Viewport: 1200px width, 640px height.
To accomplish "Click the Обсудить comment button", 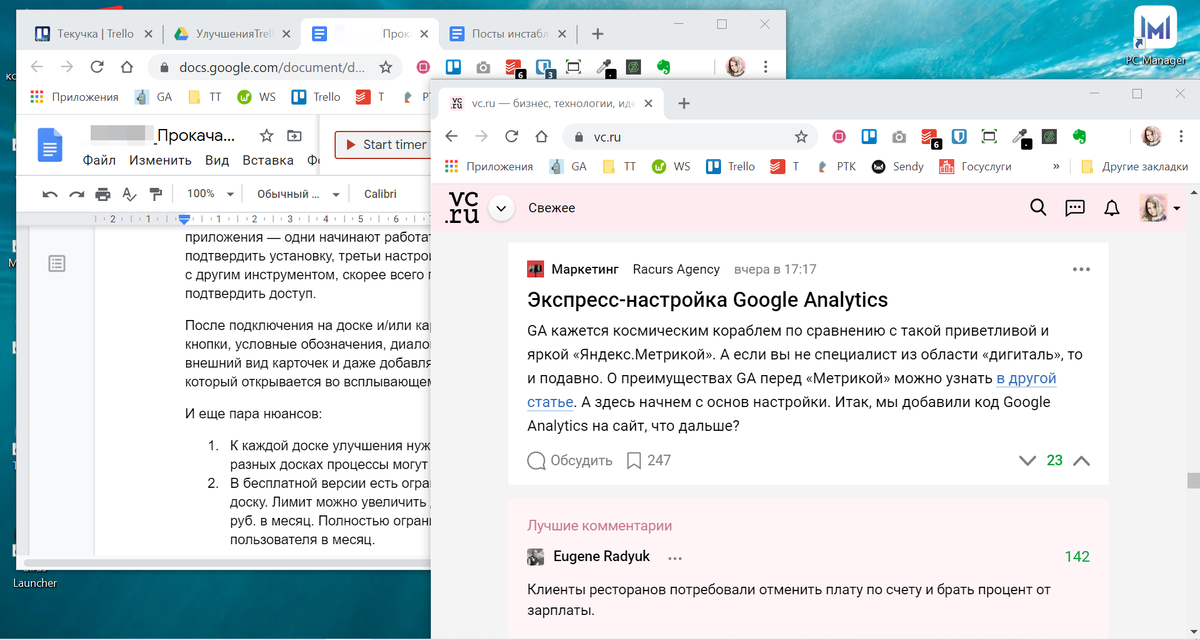I will click(569, 460).
